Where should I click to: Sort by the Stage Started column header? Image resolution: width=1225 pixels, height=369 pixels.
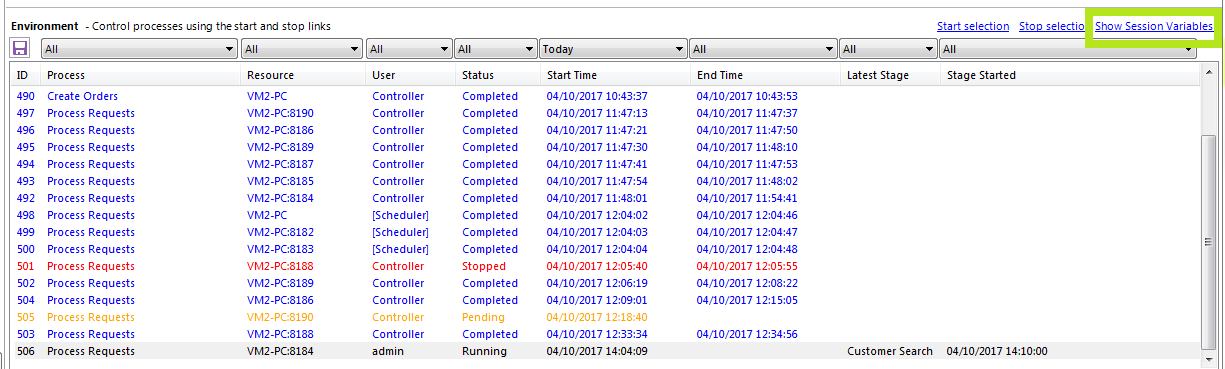click(981, 75)
